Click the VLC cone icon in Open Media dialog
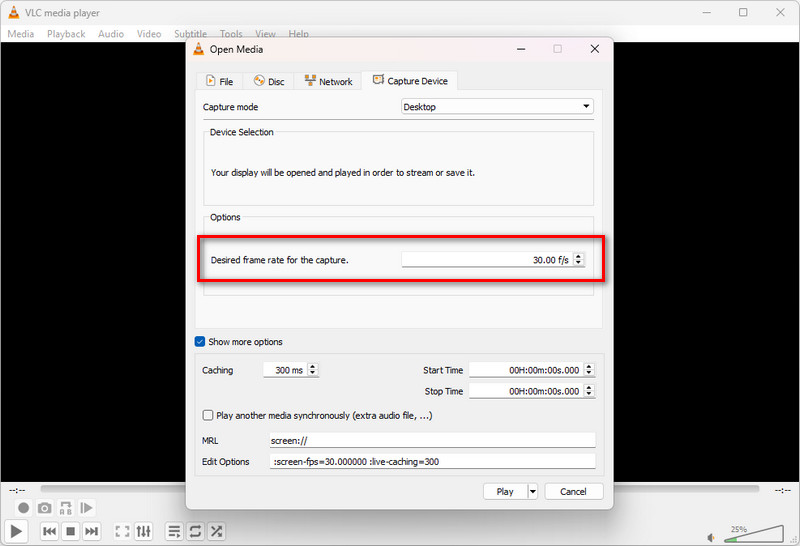Image resolution: width=800 pixels, height=546 pixels. coord(198,49)
